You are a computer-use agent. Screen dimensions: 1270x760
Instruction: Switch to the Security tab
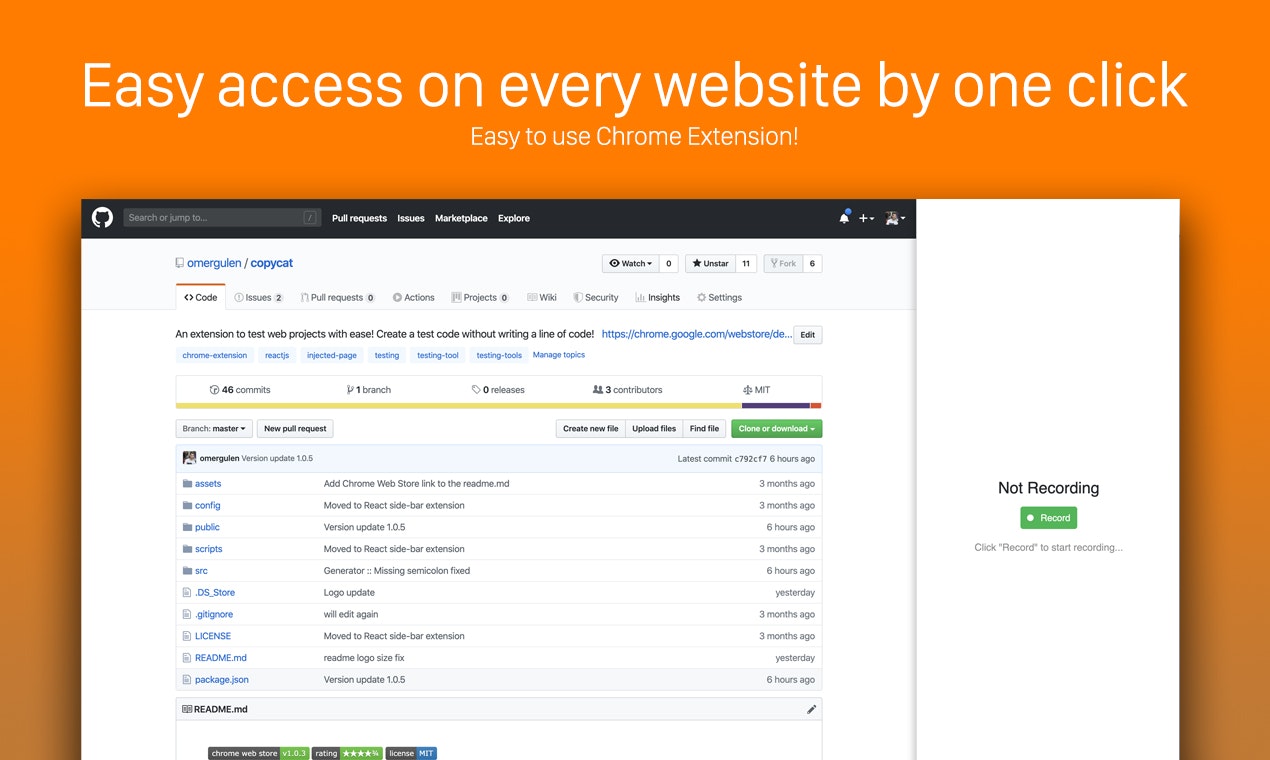[x=596, y=297]
